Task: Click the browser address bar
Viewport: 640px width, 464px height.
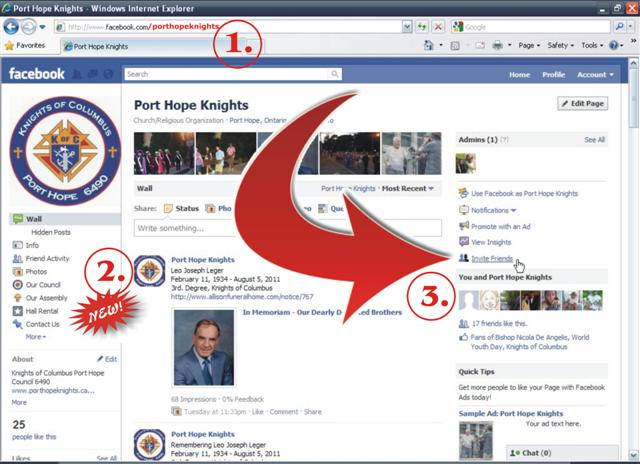Action: [234, 27]
